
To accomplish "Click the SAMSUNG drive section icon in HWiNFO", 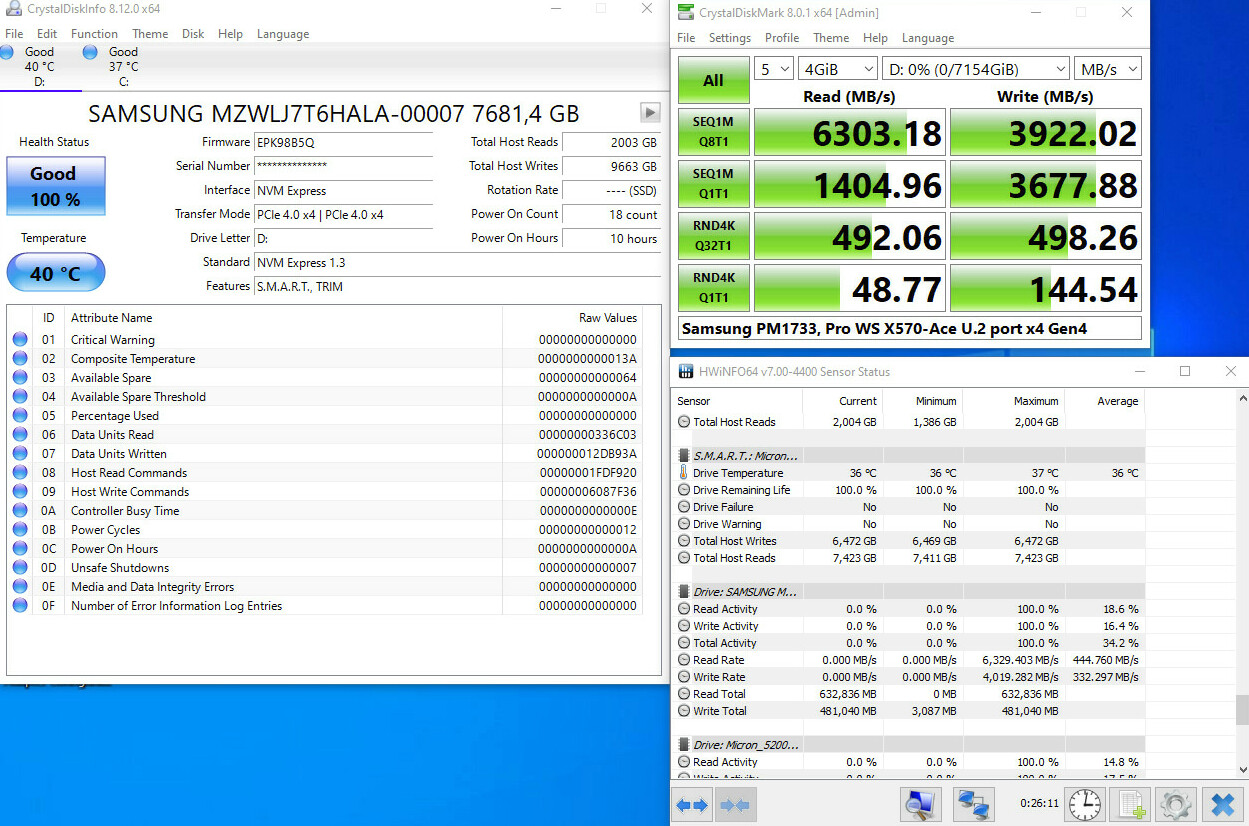I will point(684,592).
